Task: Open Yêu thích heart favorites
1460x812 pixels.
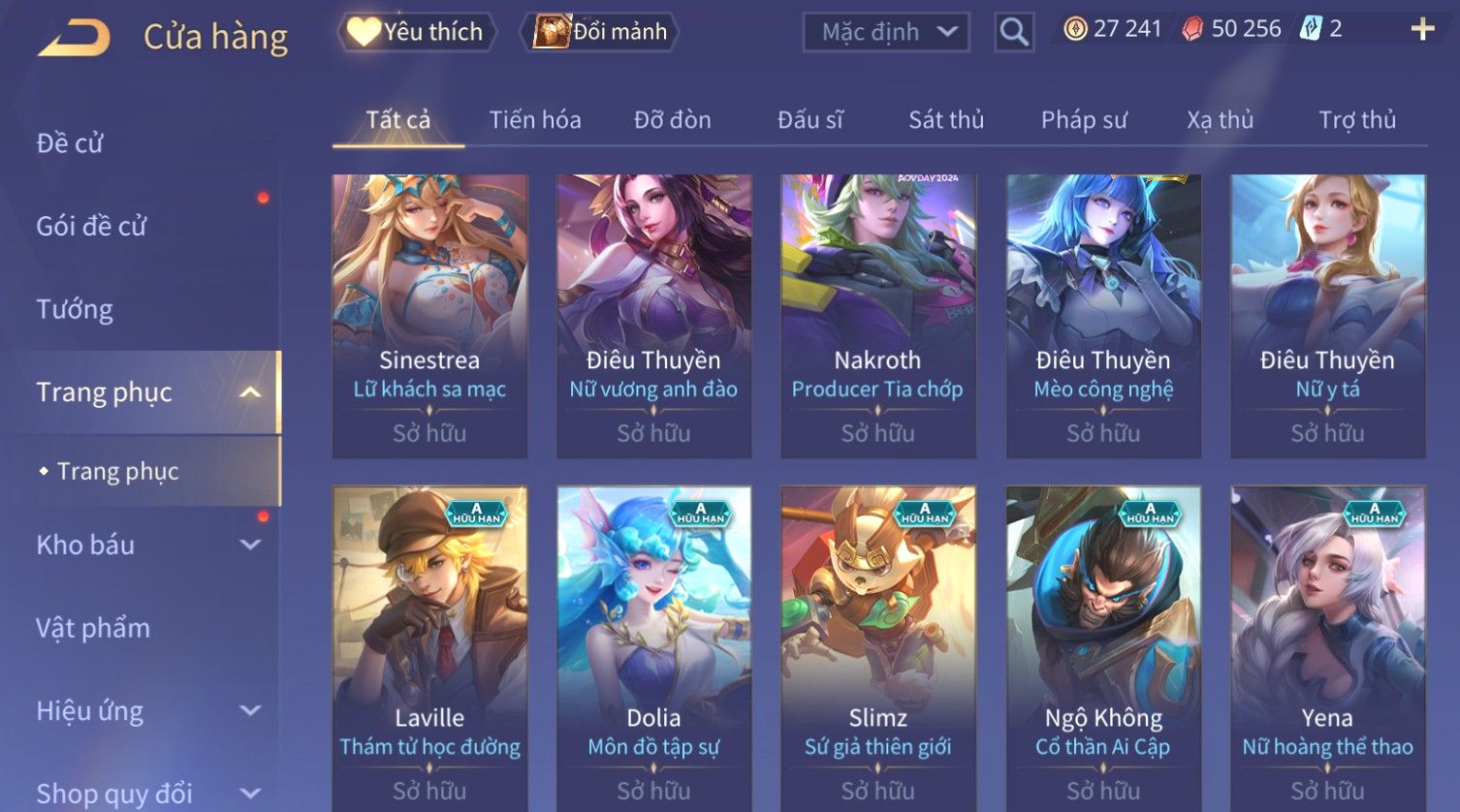Action: coord(417,32)
